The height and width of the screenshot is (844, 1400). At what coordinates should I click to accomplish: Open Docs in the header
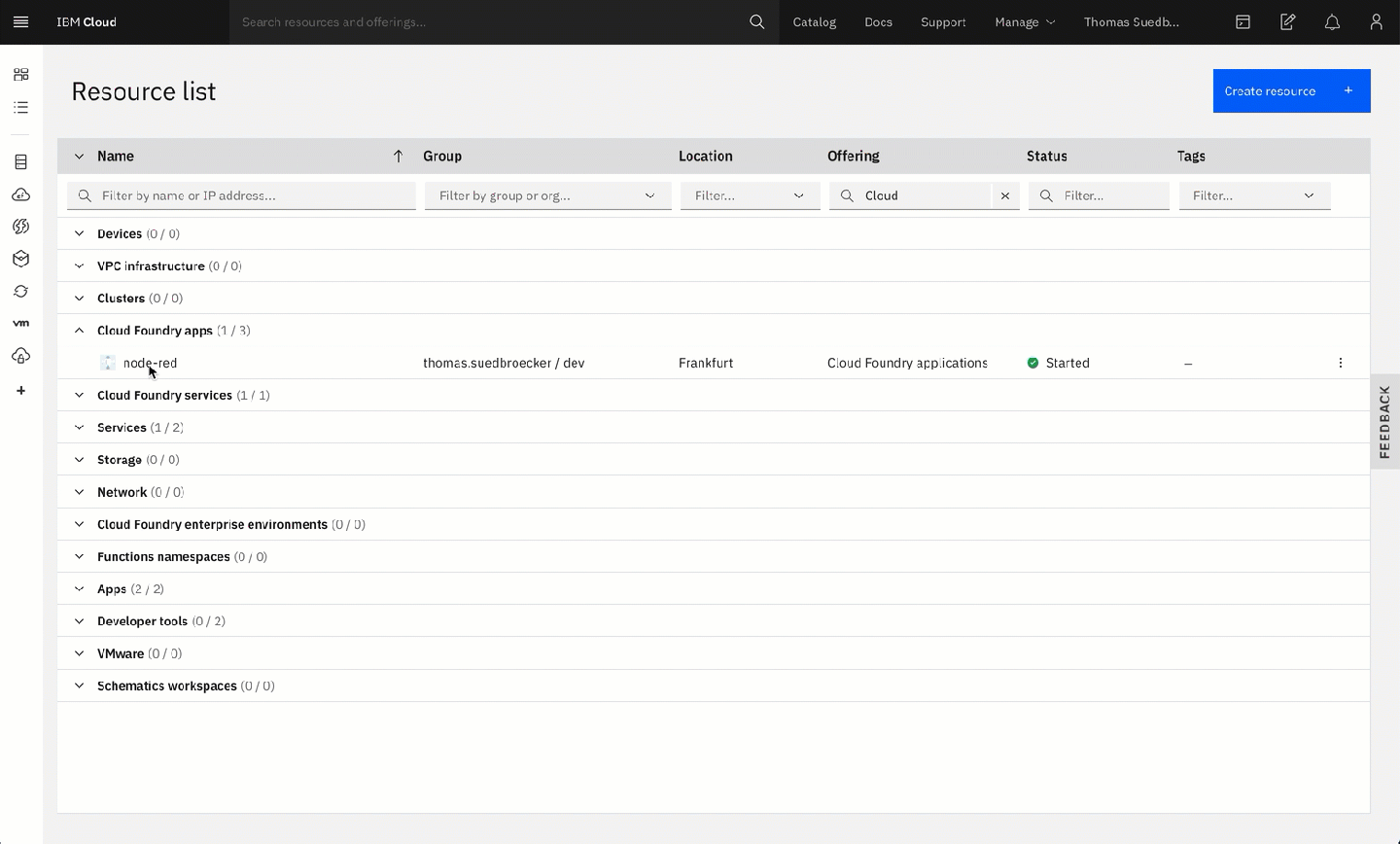click(878, 21)
